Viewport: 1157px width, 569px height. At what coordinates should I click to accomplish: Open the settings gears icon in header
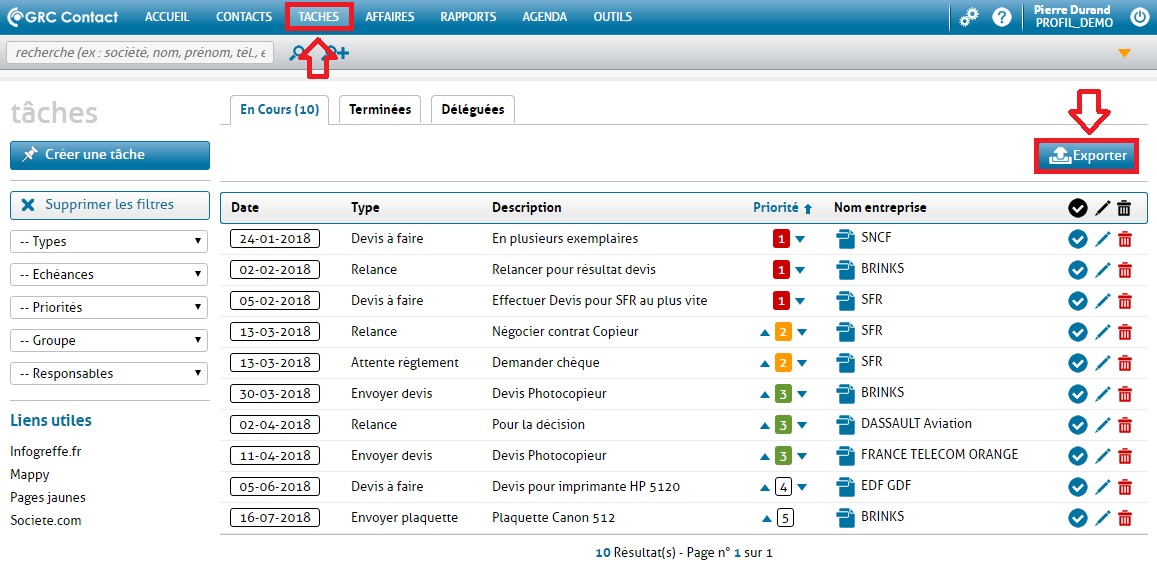(x=968, y=17)
